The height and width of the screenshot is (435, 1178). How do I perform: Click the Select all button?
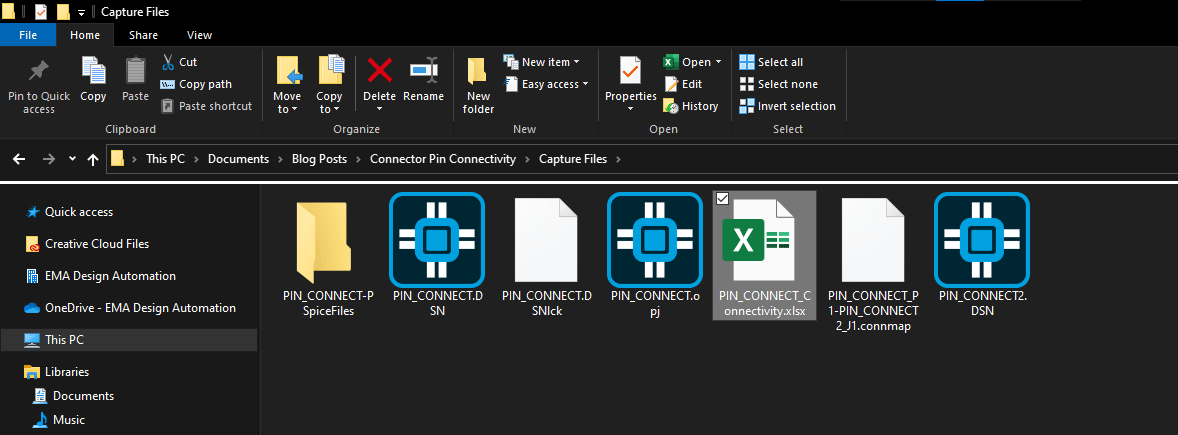pos(771,62)
